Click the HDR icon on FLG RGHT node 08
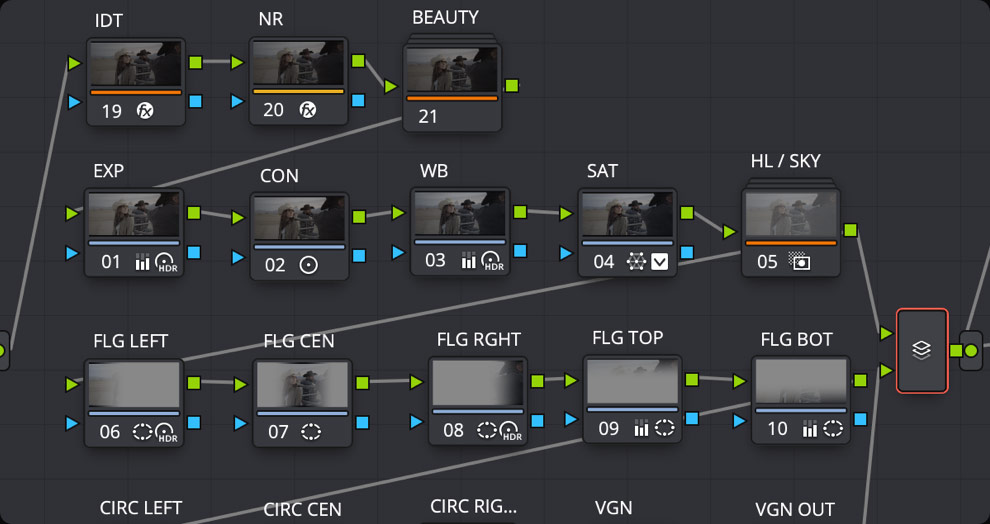990x524 pixels. click(511, 431)
